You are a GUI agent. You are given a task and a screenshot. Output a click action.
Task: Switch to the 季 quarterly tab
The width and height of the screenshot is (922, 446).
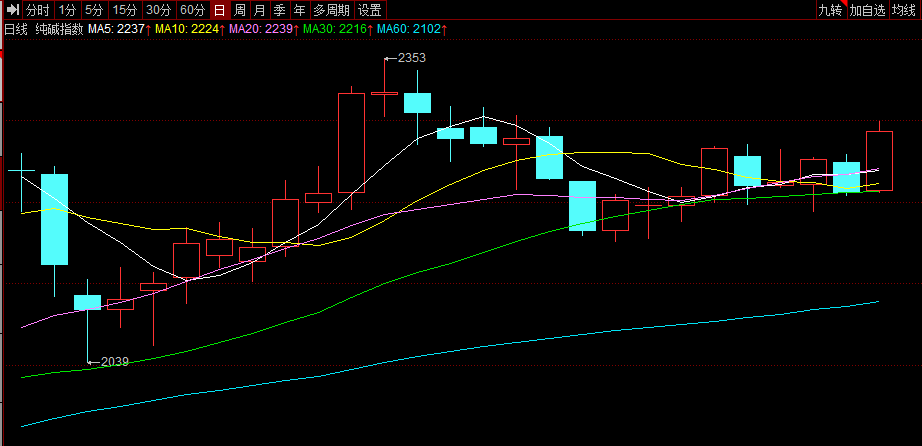coord(279,9)
